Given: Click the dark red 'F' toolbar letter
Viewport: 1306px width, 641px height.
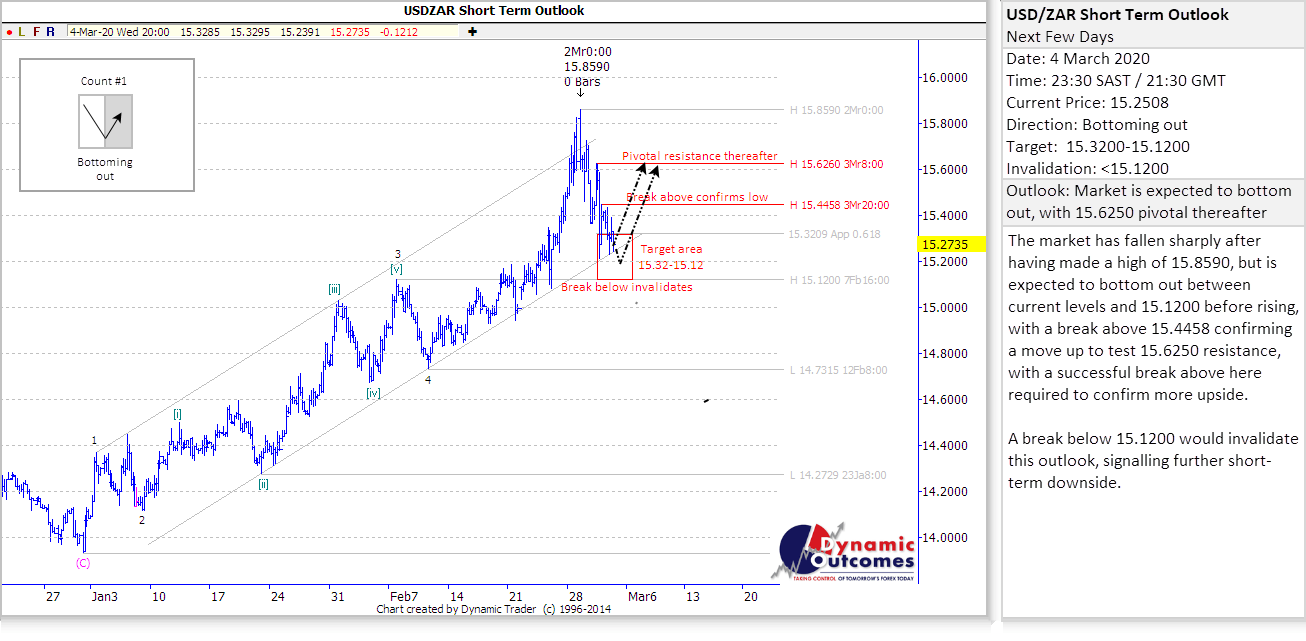Looking at the screenshot, I should pos(37,32).
